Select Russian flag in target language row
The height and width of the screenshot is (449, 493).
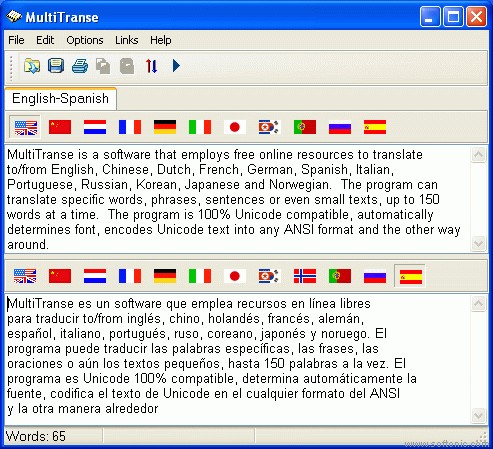coord(375,276)
